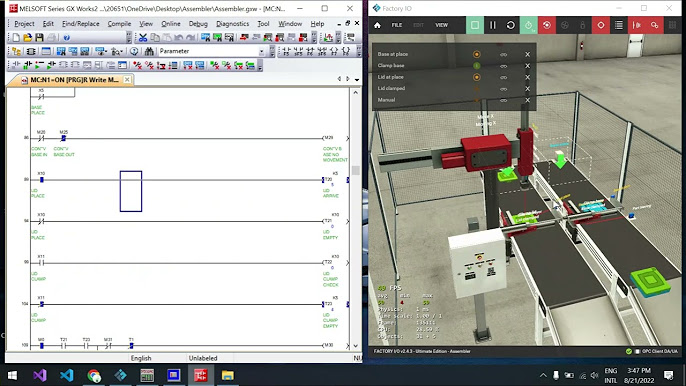
Task: Click the Cut scissors icon in toolbar
Action: coord(143,38)
